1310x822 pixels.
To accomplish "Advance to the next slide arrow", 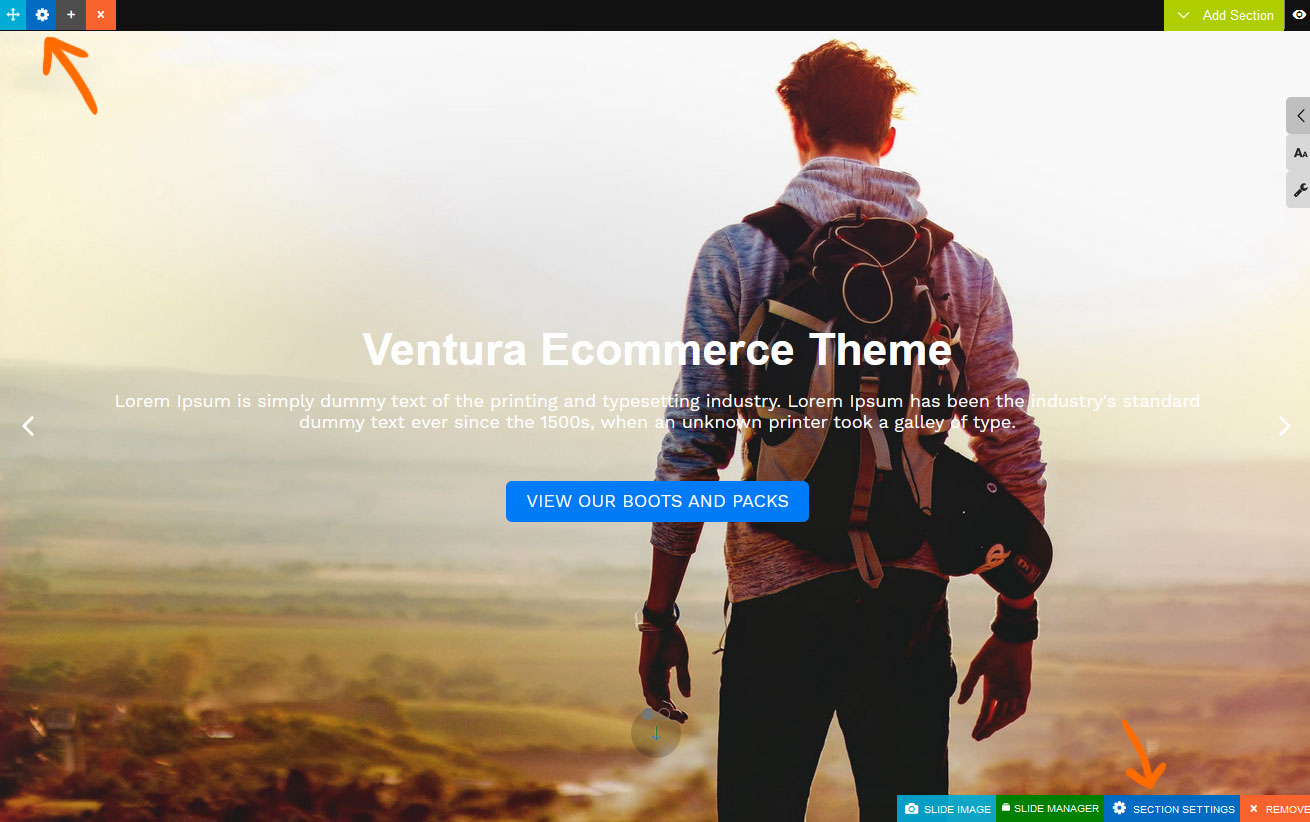I will point(1284,426).
